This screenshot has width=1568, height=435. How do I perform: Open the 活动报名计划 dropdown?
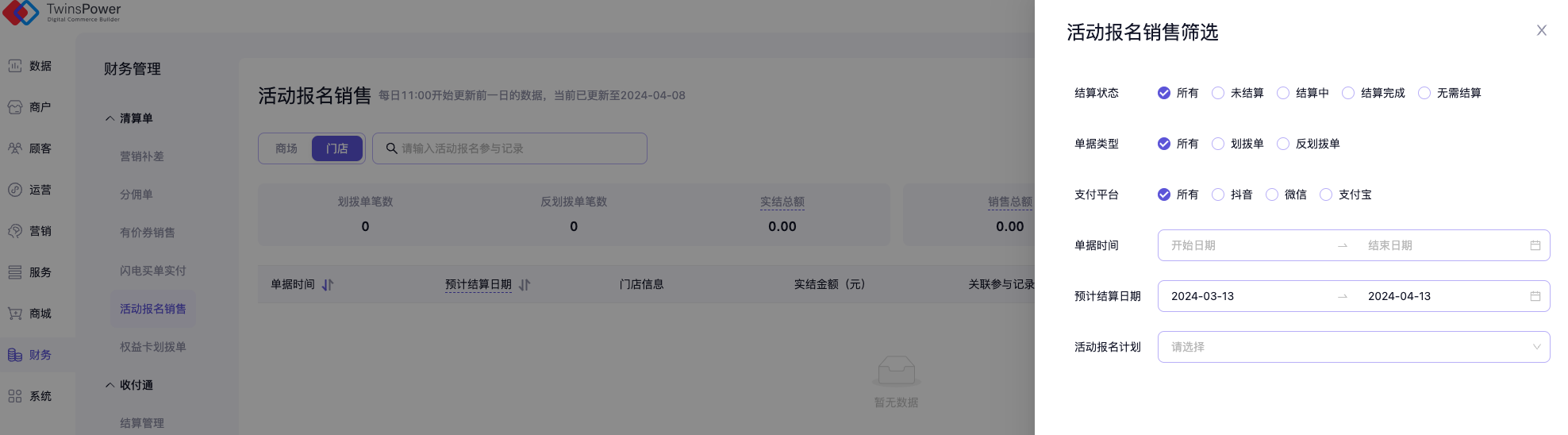coord(1353,347)
